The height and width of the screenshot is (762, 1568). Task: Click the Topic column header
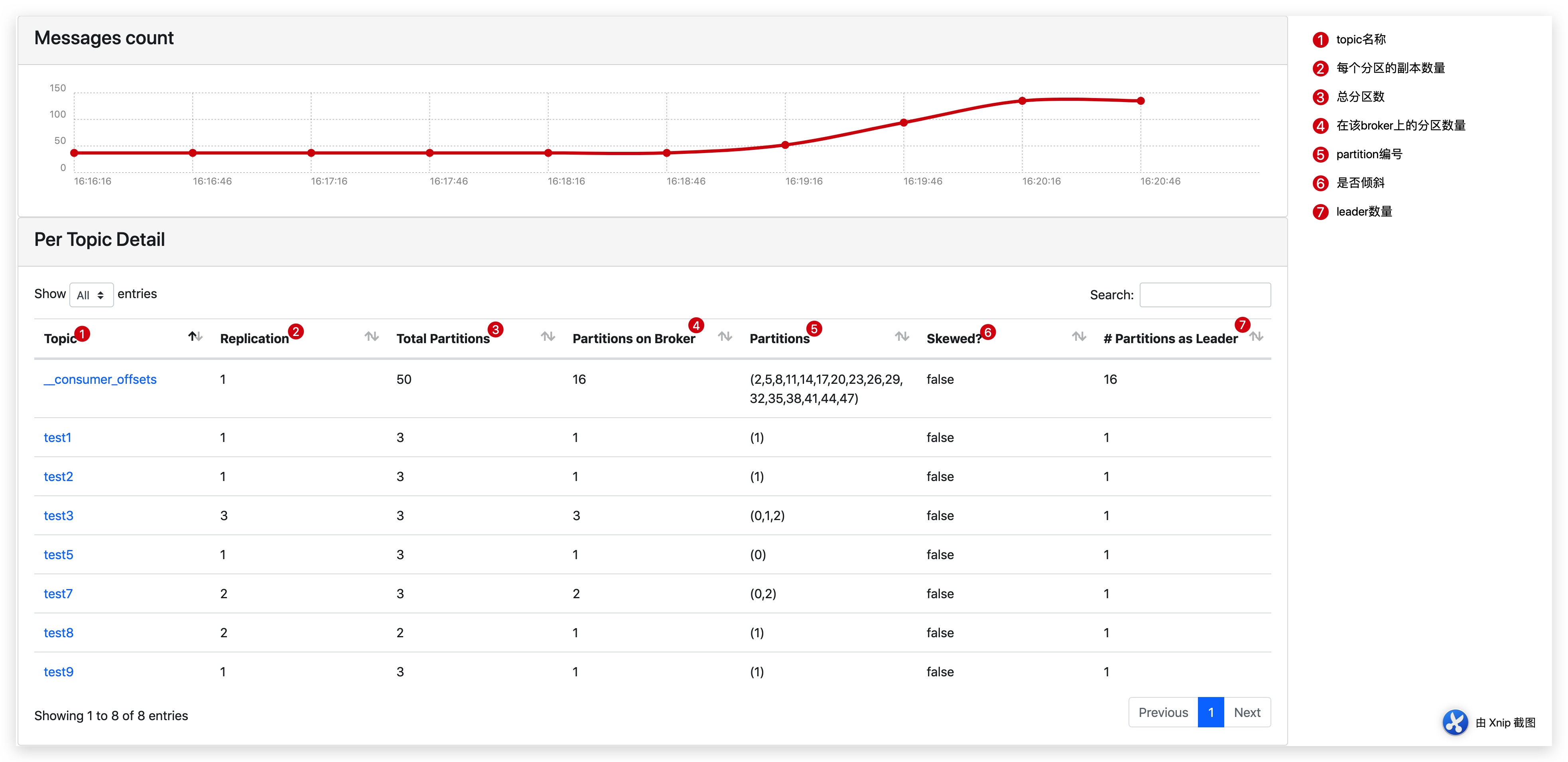tap(60, 339)
